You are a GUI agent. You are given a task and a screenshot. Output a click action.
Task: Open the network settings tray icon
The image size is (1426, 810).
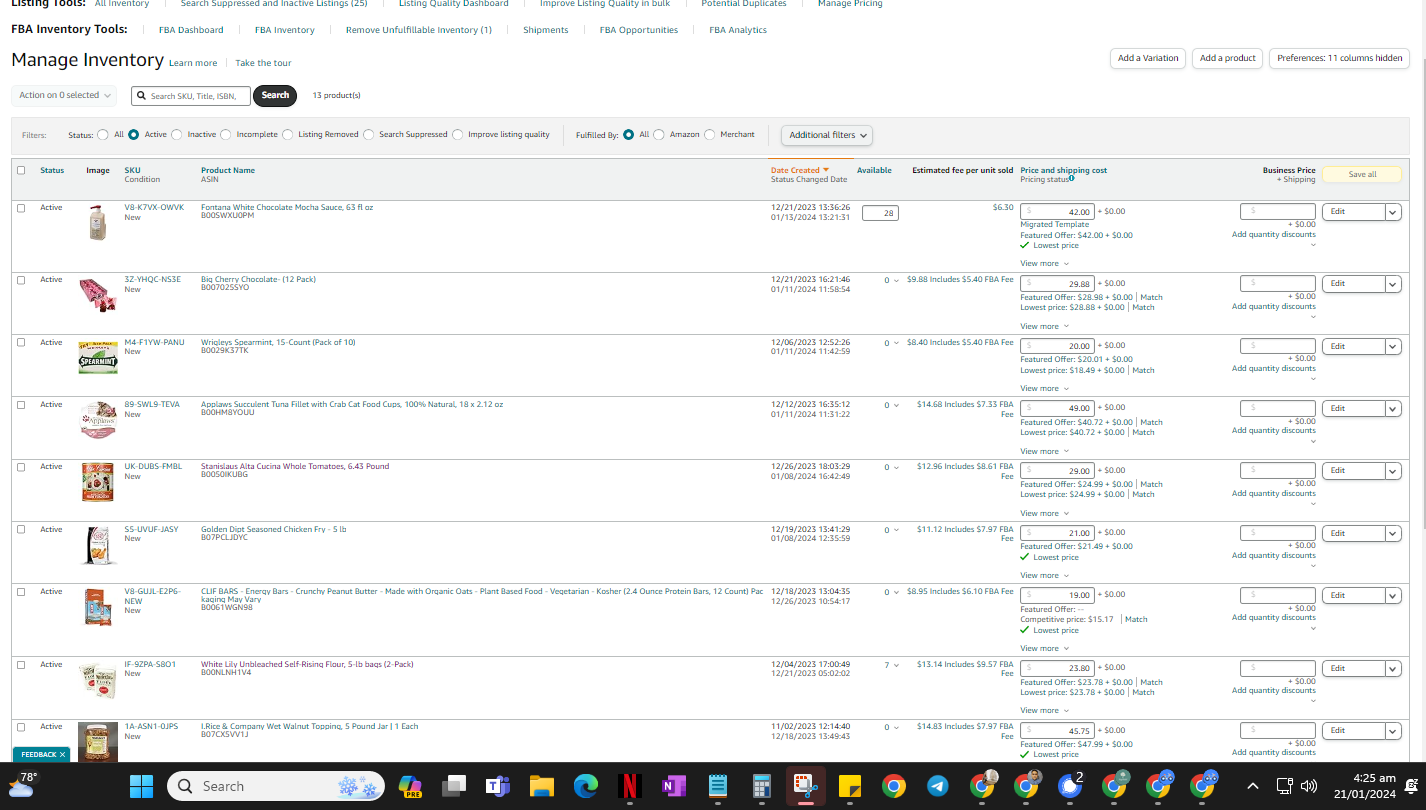tap(1285, 786)
